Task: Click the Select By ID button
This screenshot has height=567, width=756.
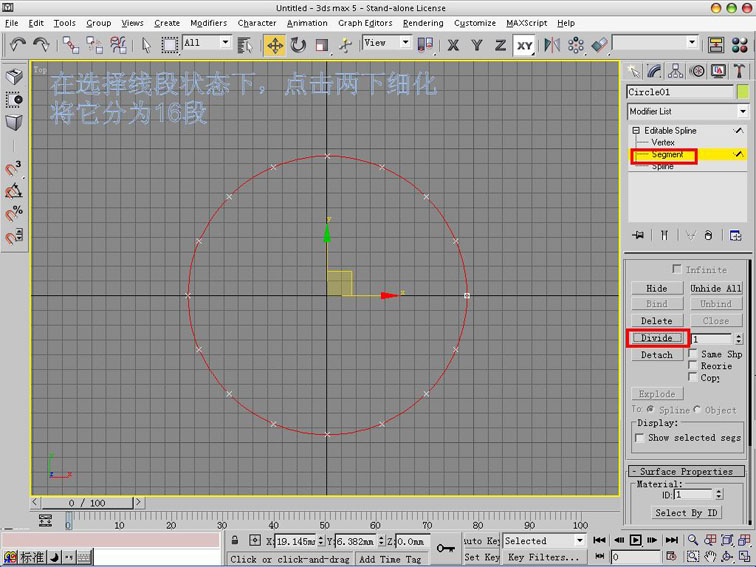Action: coord(686,513)
